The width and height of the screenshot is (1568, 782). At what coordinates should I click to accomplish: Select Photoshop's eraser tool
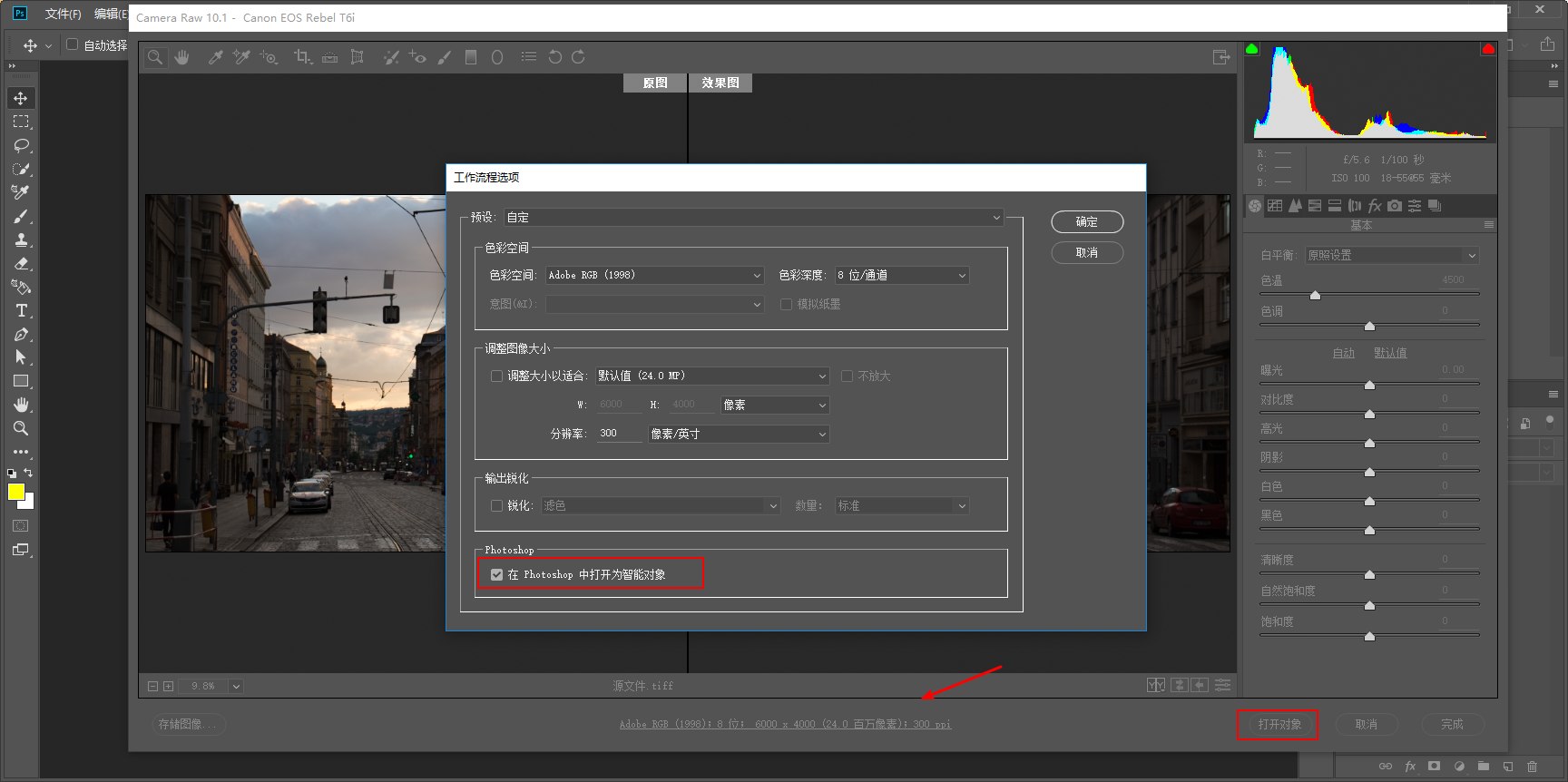pos(21,263)
